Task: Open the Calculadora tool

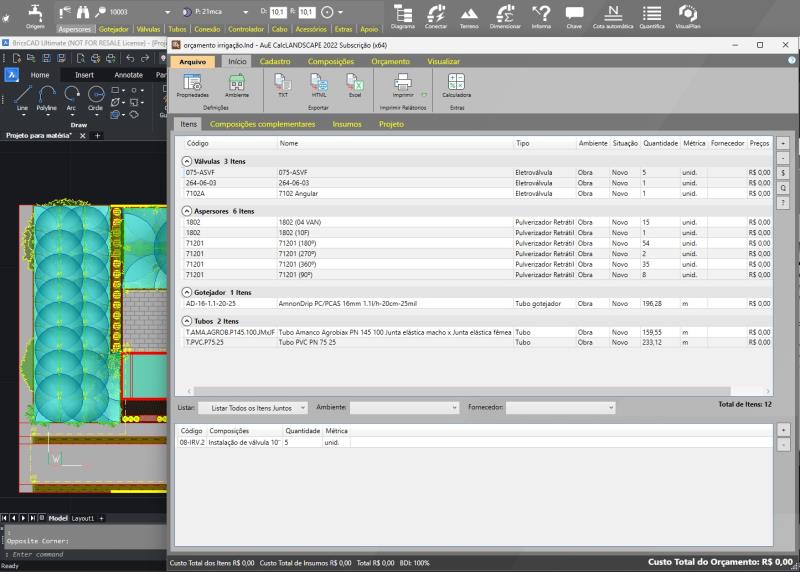Action: click(x=456, y=85)
